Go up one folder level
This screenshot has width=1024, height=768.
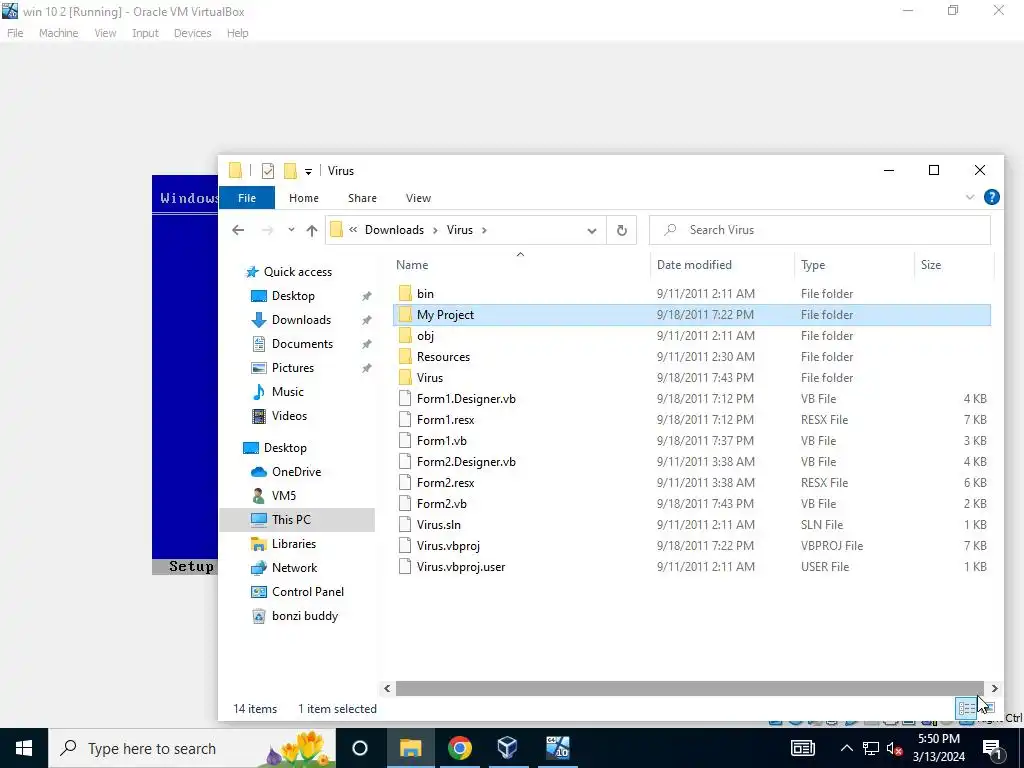pos(312,230)
